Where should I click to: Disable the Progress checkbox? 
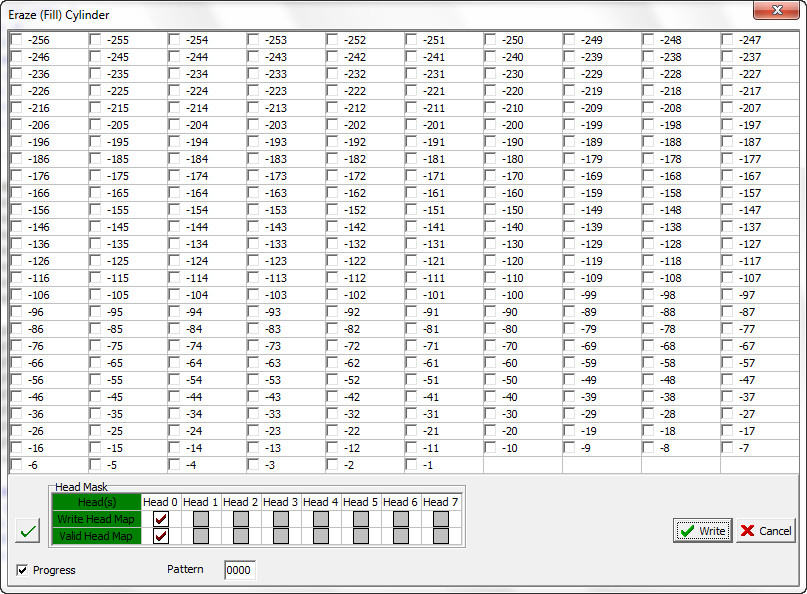pos(22,570)
